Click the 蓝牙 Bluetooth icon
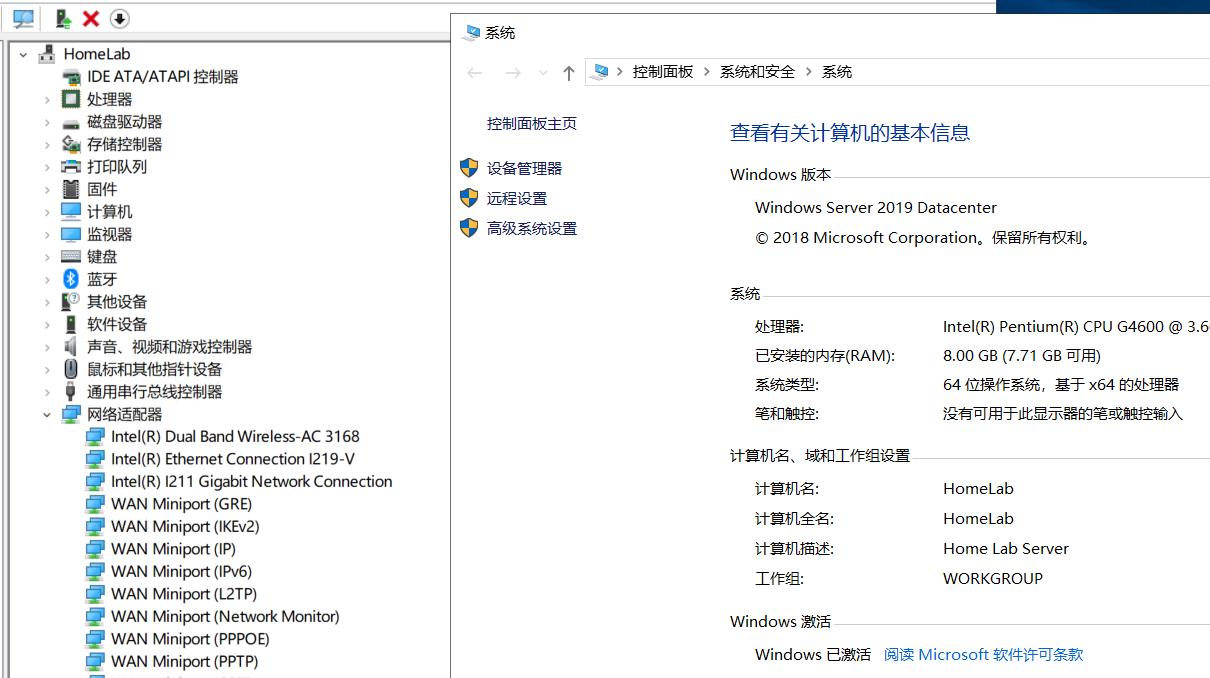Viewport: 1210px width, 678px height. (x=71, y=279)
